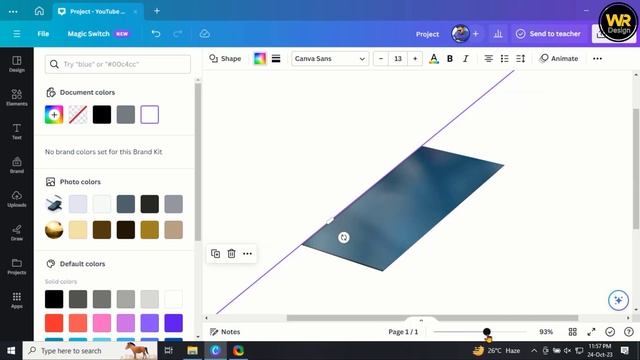Open the help question mark icon
640x360 pixels.
629,332
